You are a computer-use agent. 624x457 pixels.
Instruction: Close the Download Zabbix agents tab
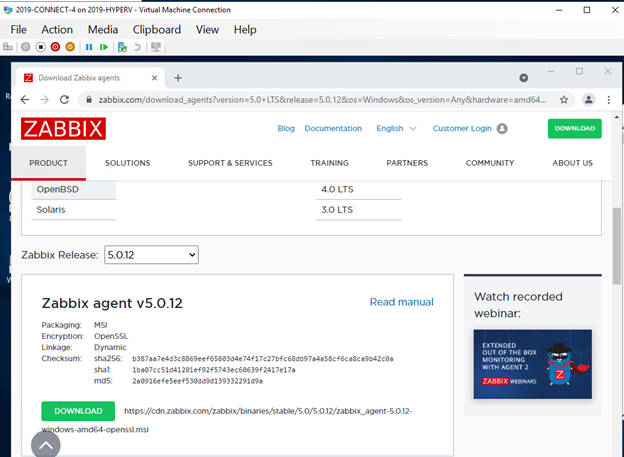(154, 78)
